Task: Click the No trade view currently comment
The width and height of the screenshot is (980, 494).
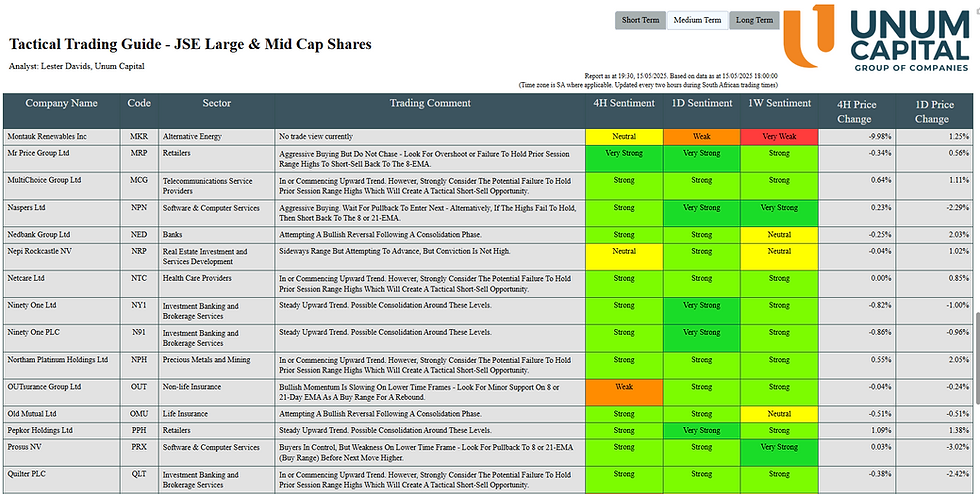Action: (x=316, y=136)
